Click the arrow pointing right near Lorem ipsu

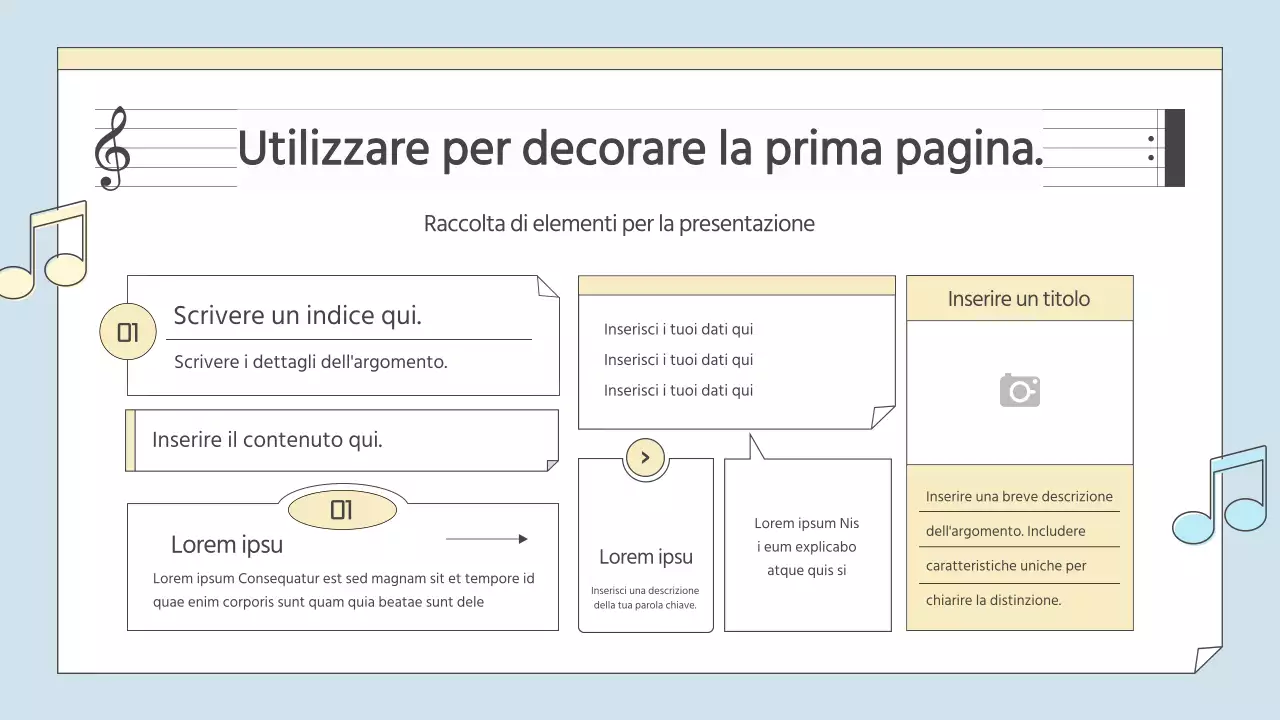(x=487, y=539)
